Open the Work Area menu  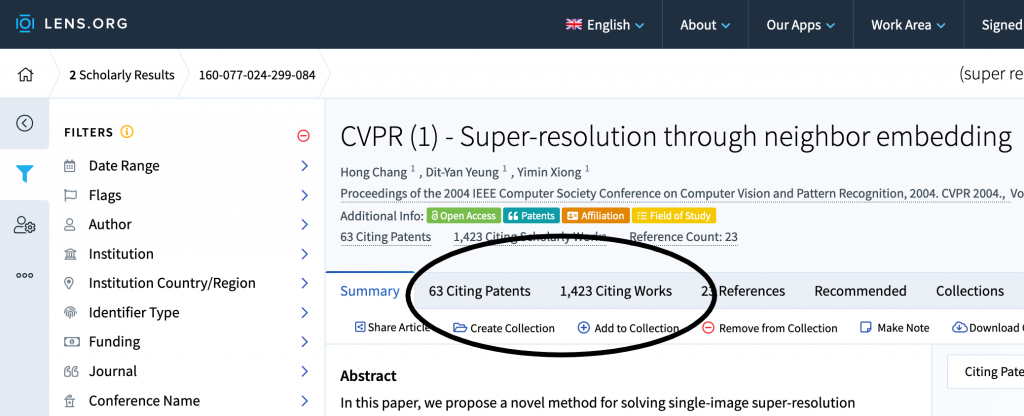pos(908,25)
